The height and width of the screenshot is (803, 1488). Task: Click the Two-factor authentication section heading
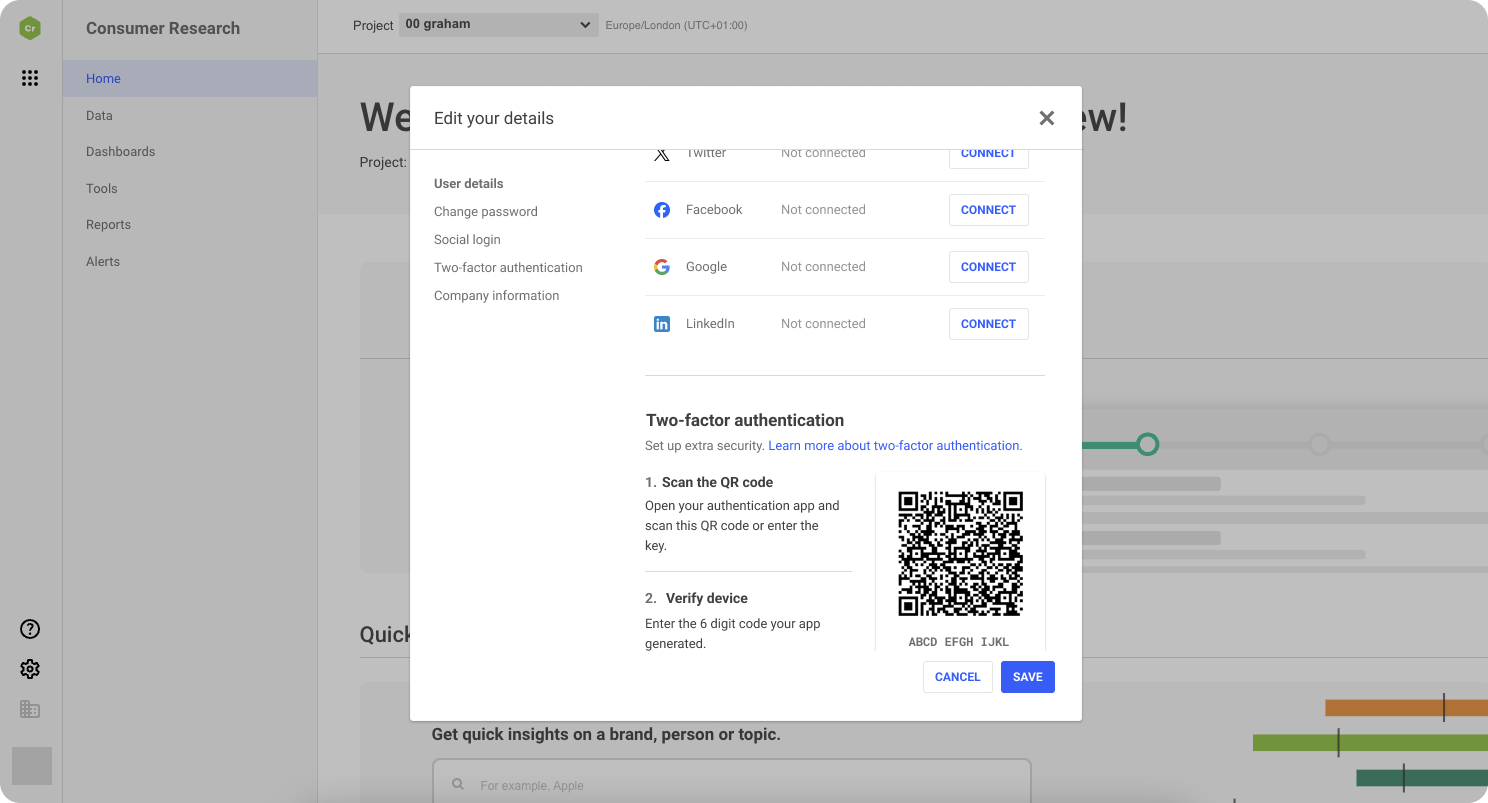point(745,420)
